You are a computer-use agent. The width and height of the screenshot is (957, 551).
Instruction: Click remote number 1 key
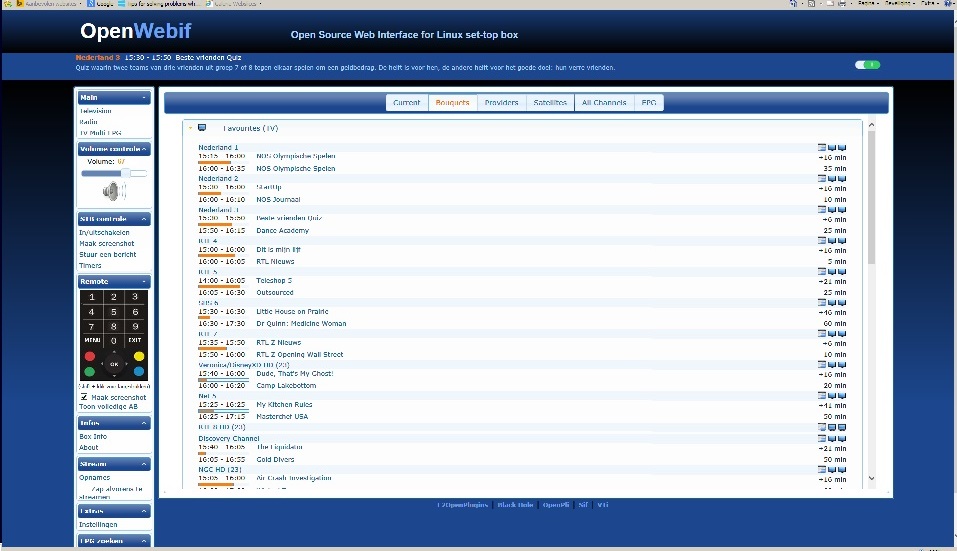[92, 297]
